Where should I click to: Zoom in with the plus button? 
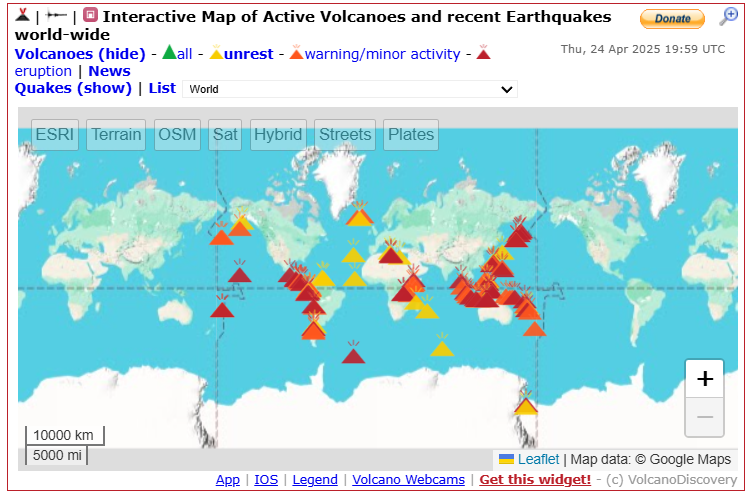coord(705,379)
